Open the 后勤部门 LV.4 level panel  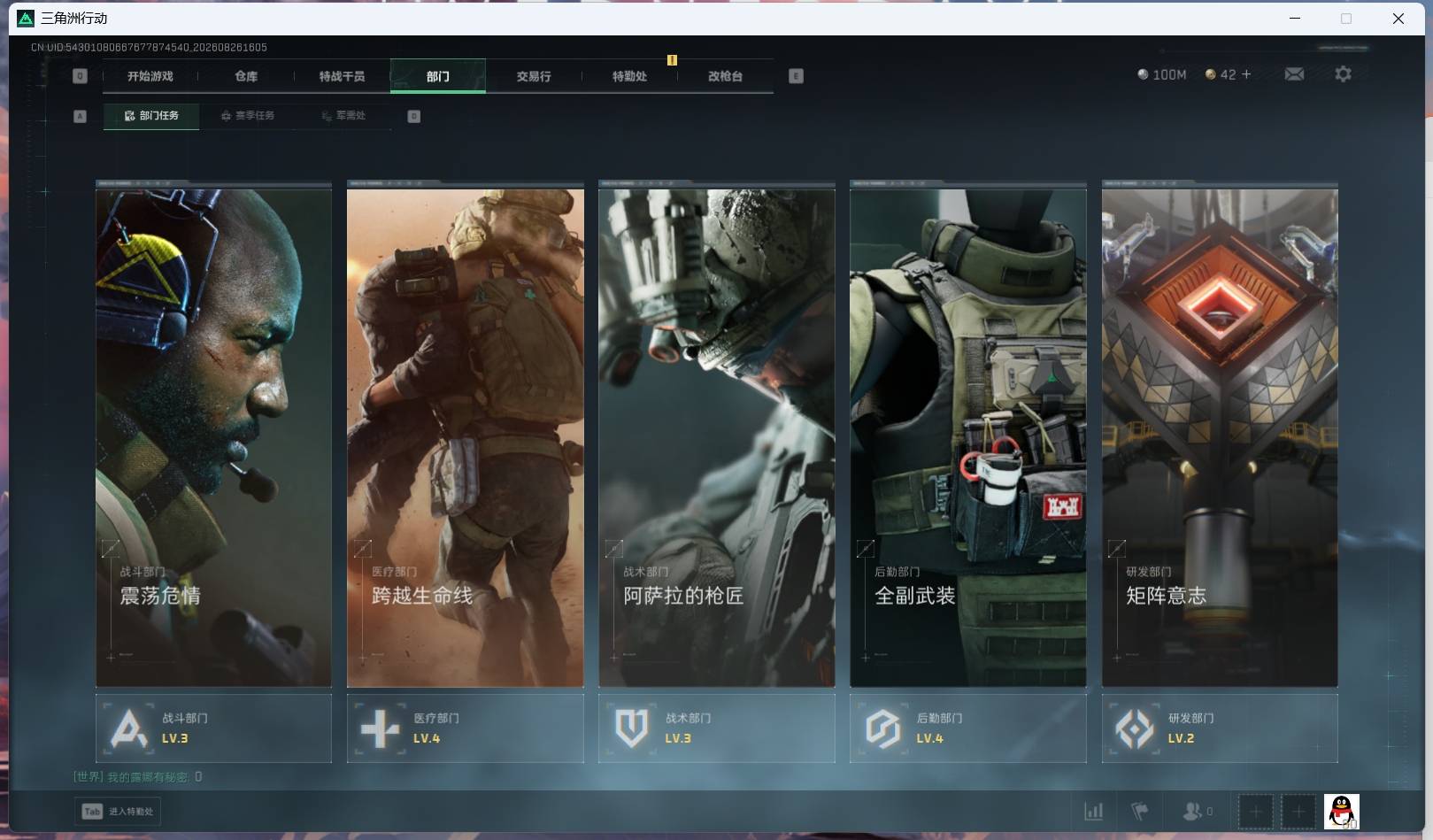(x=968, y=728)
